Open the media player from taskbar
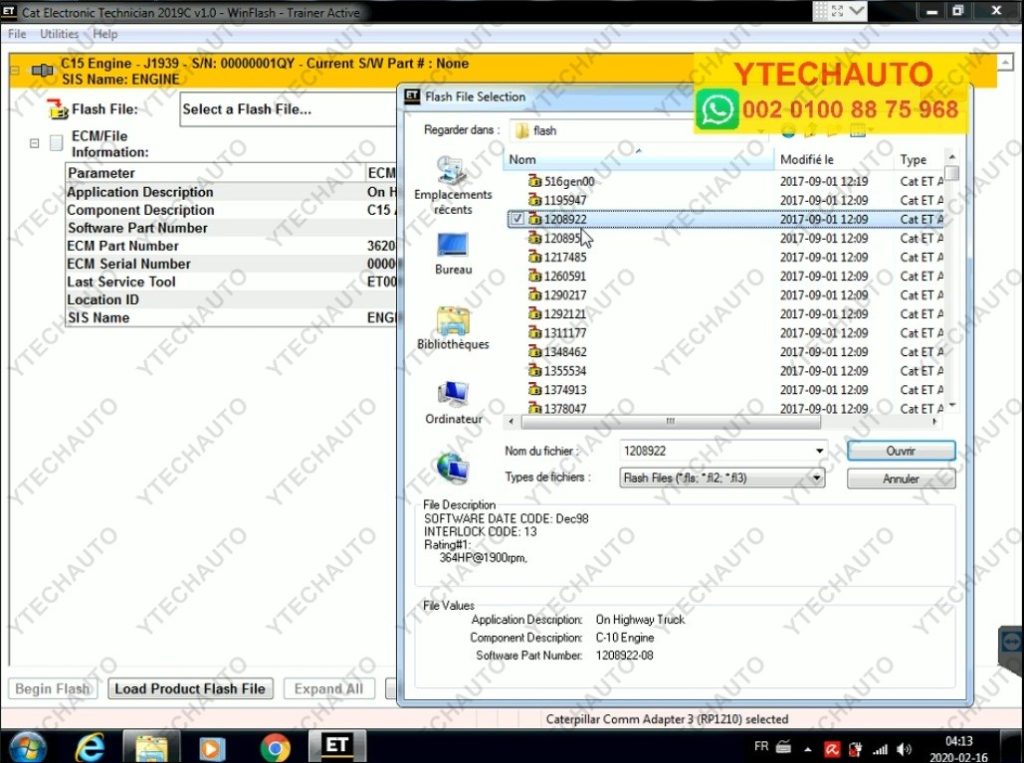The width and height of the screenshot is (1024, 763). click(212, 747)
